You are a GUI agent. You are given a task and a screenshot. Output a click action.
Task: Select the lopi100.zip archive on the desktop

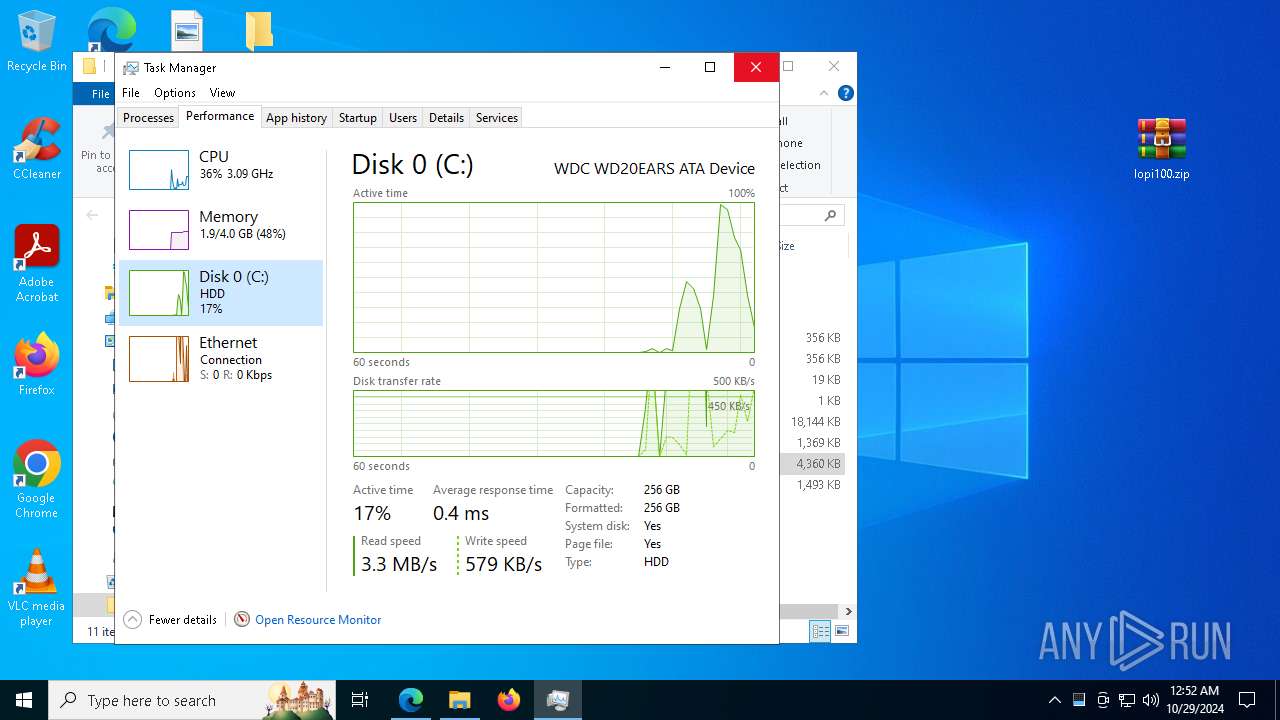click(1161, 149)
